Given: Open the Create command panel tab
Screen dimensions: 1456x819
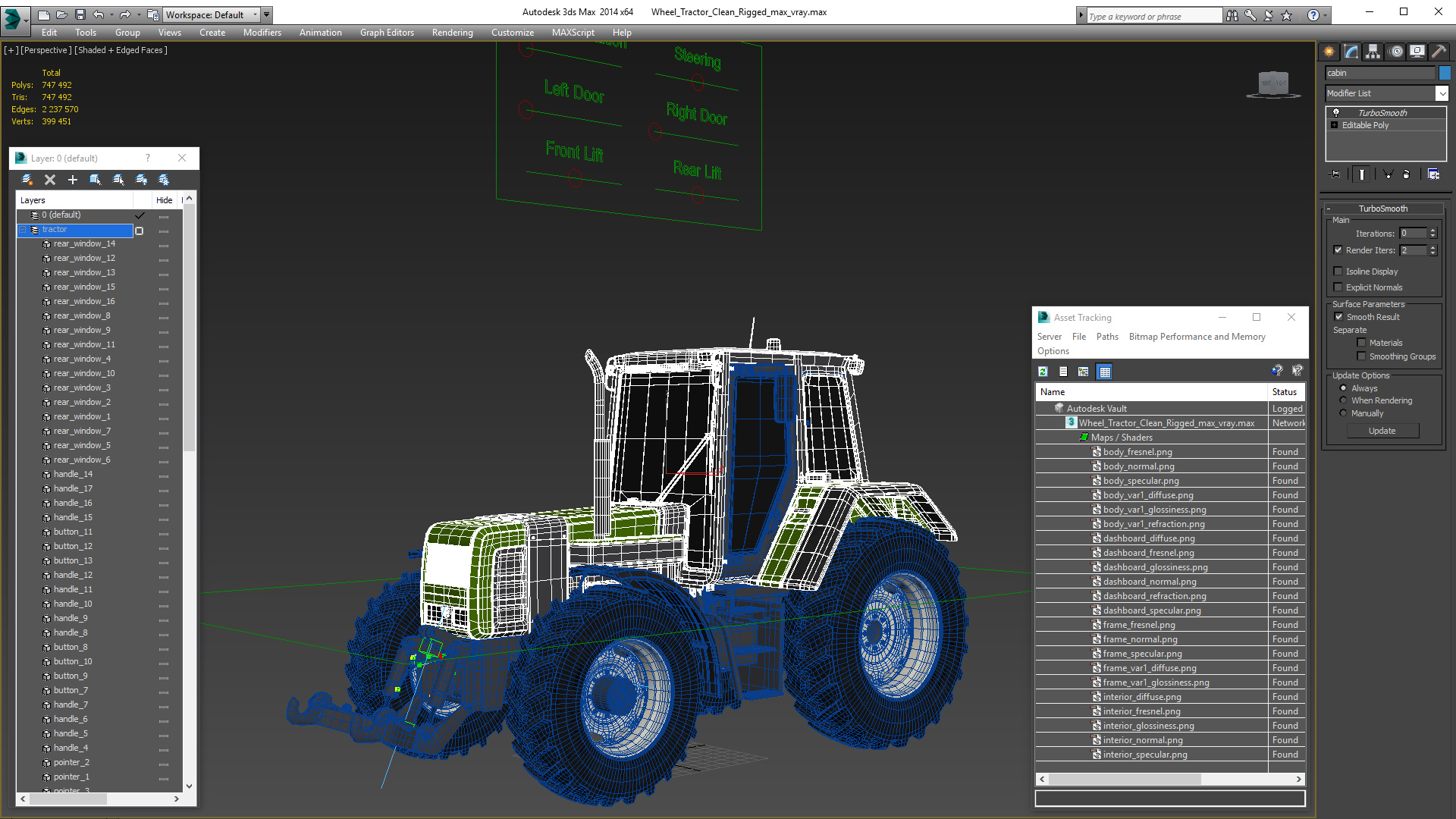Looking at the screenshot, I should (1329, 52).
